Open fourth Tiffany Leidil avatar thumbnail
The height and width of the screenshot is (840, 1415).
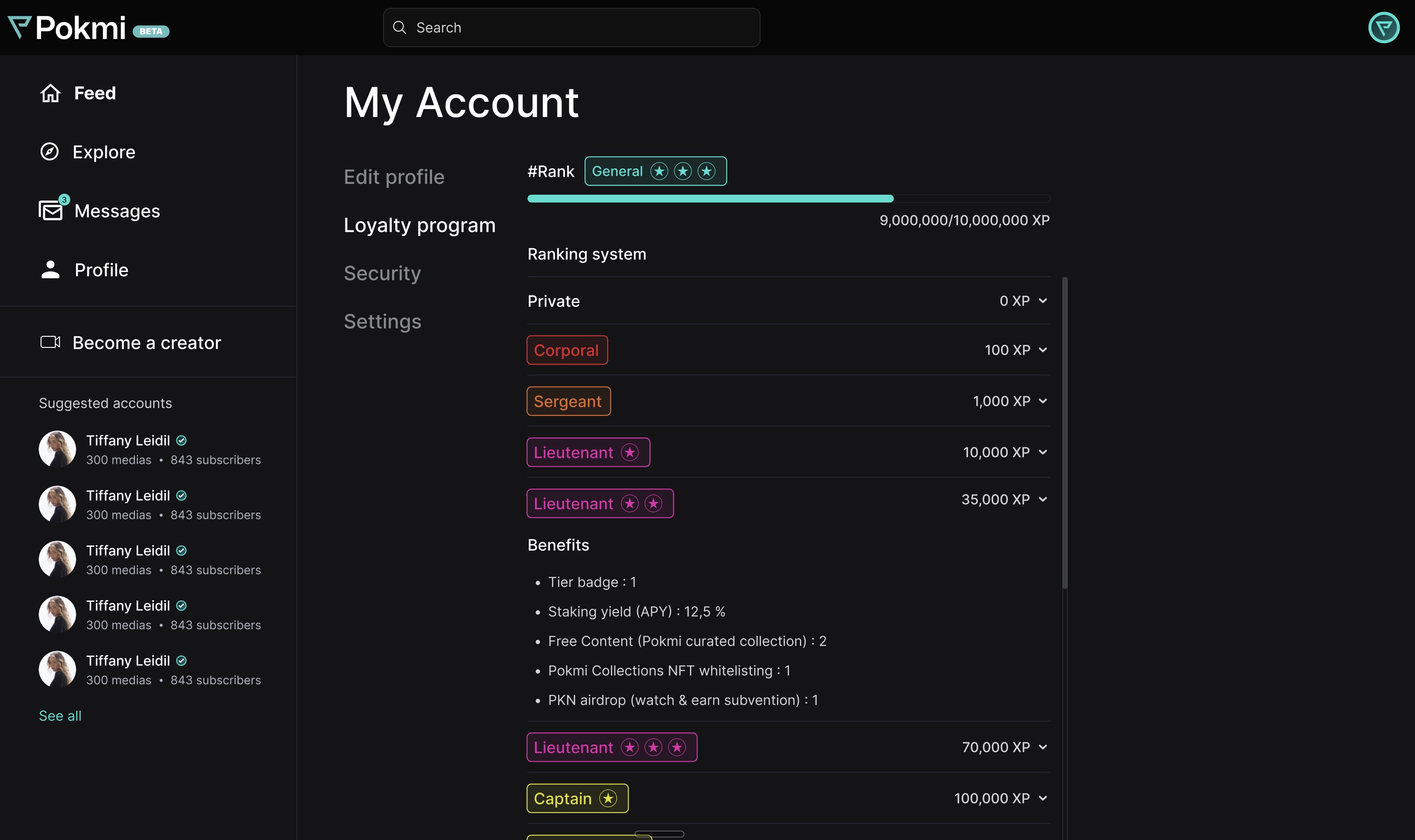pos(57,614)
